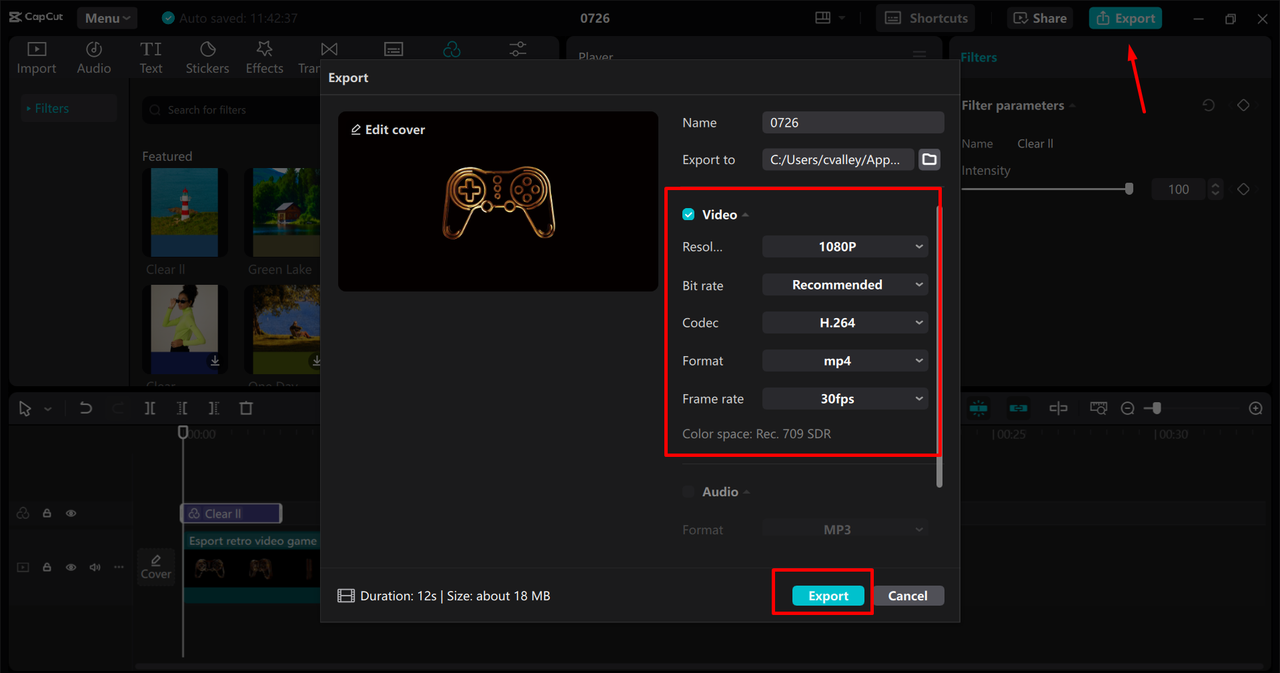This screenshot has height=673, width=1280.
Task: Click the zoom-to-fit timeline icon
Action: click(x=1099, y=408)
